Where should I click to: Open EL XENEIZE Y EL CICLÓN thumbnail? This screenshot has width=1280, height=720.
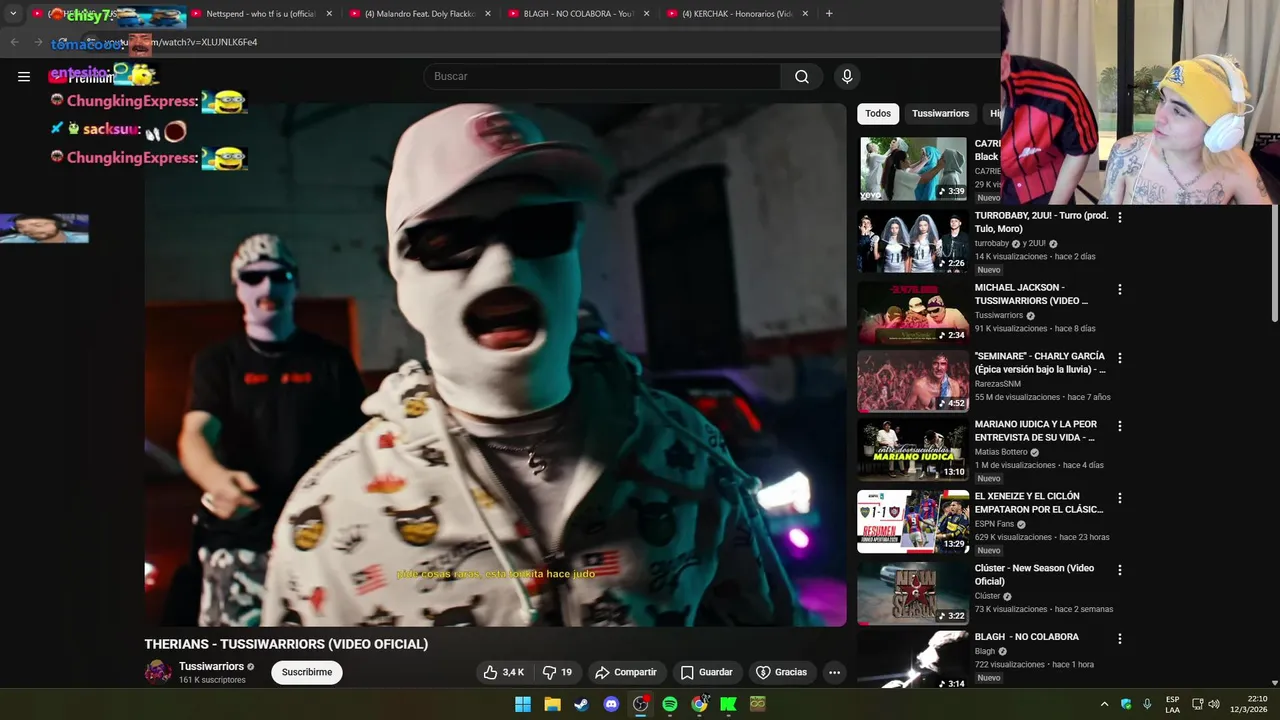pos(913,521)
